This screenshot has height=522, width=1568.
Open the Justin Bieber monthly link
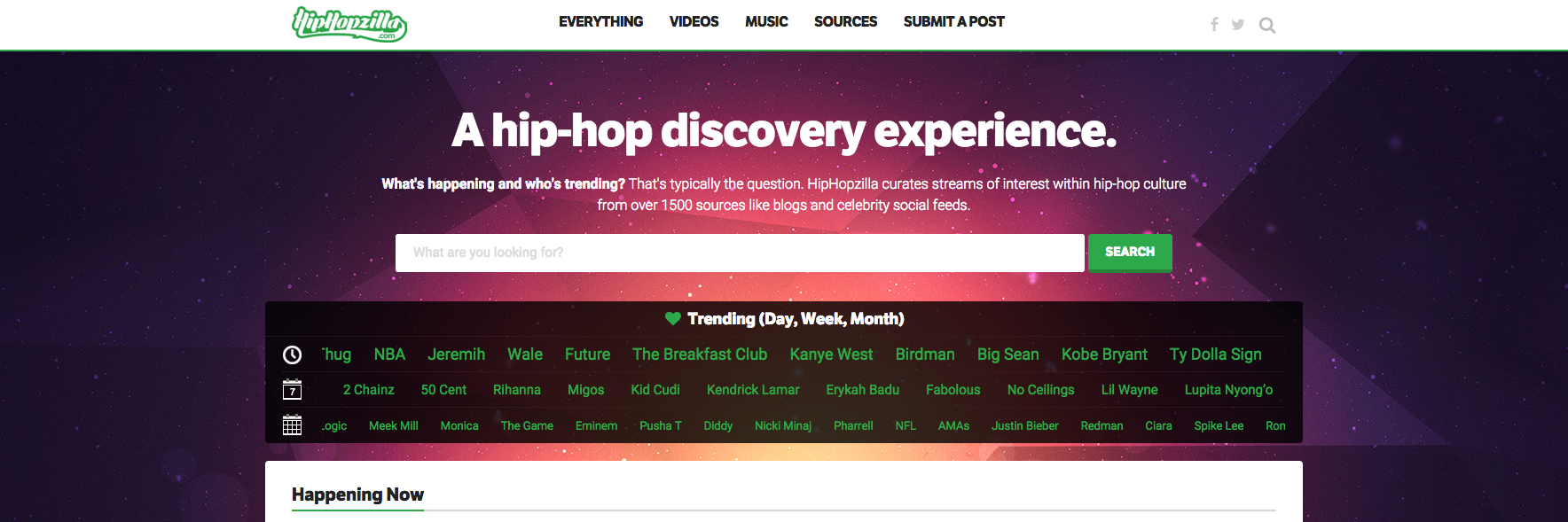1024,426
